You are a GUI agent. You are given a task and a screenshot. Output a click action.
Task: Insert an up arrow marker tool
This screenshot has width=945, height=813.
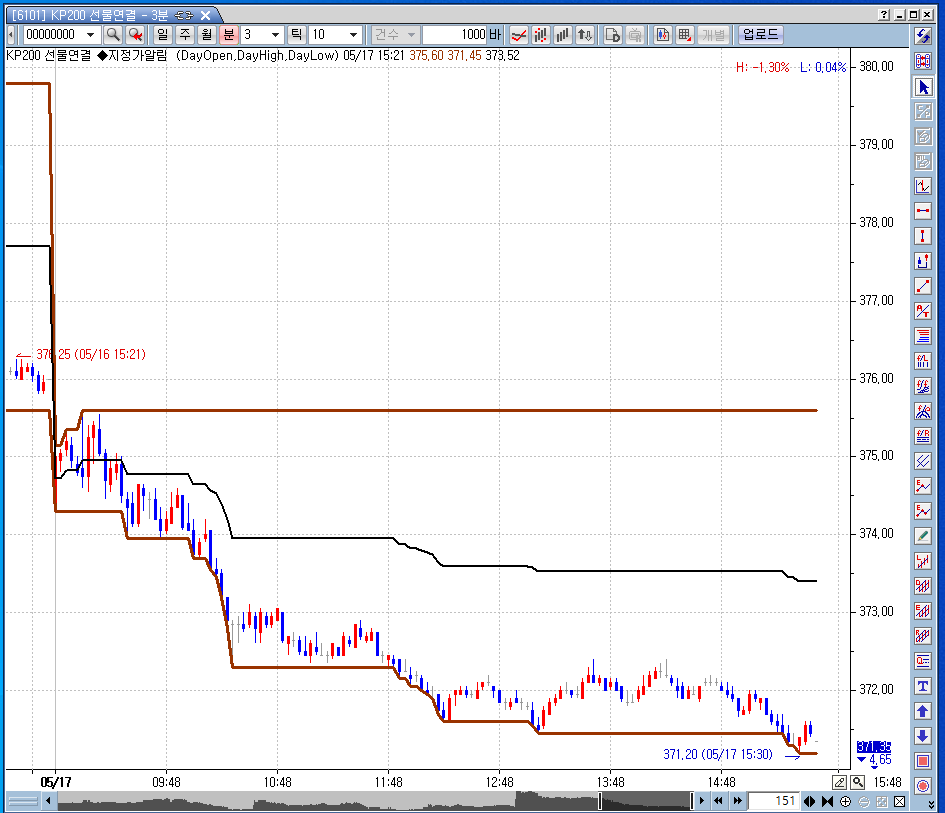pos(923,712)
